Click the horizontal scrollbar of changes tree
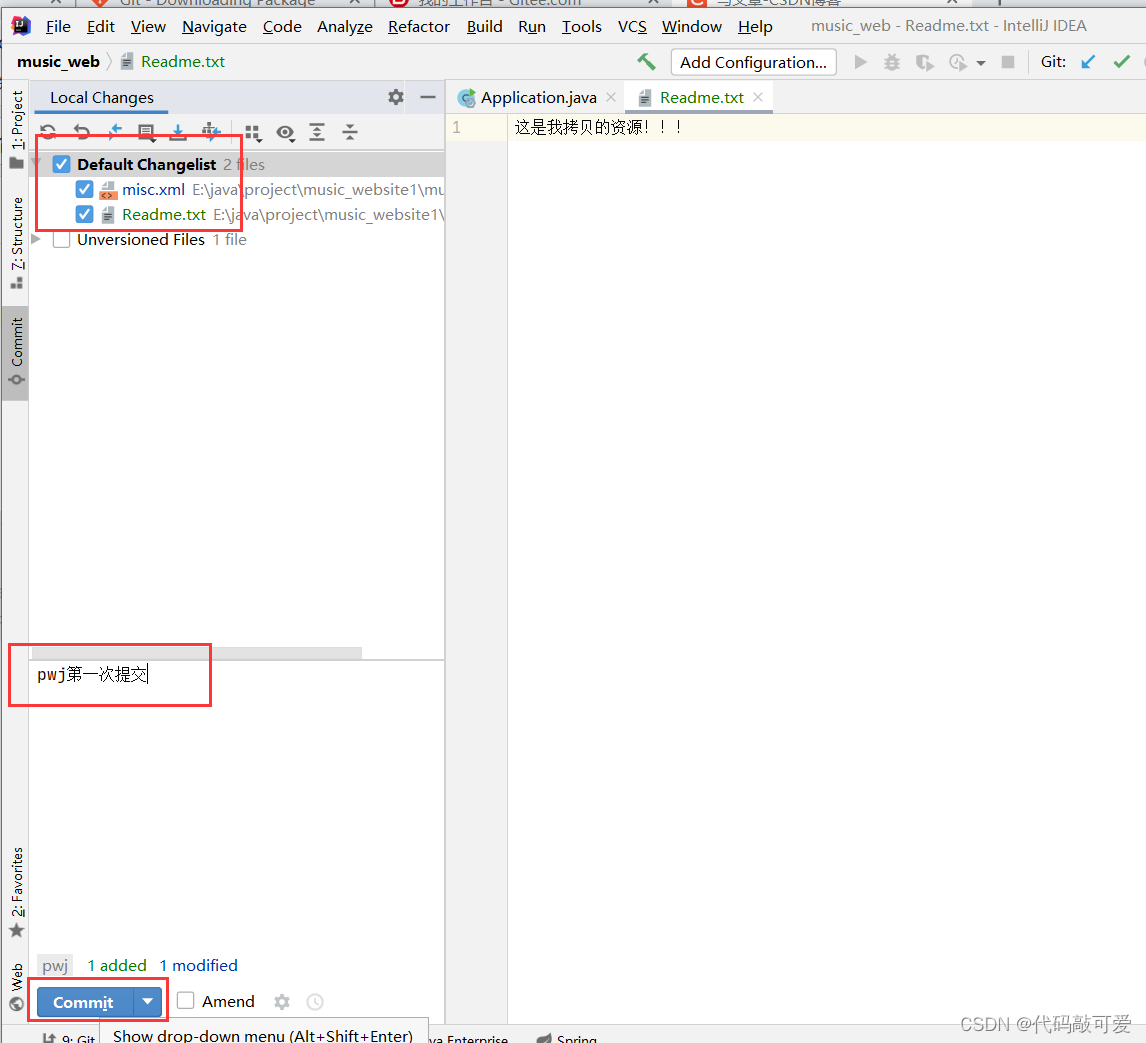 click(197, 653)
